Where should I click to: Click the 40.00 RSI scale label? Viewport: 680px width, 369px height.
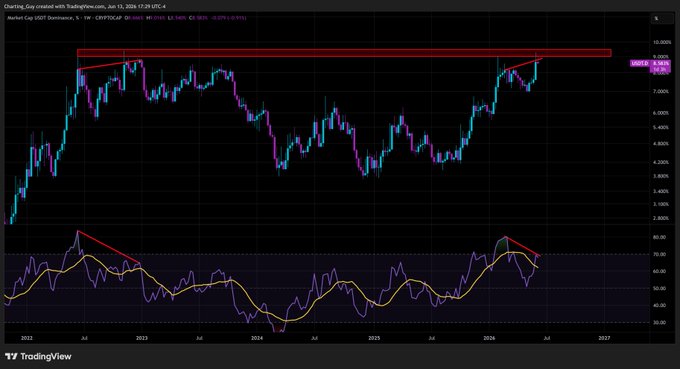[x=659, y=305]
